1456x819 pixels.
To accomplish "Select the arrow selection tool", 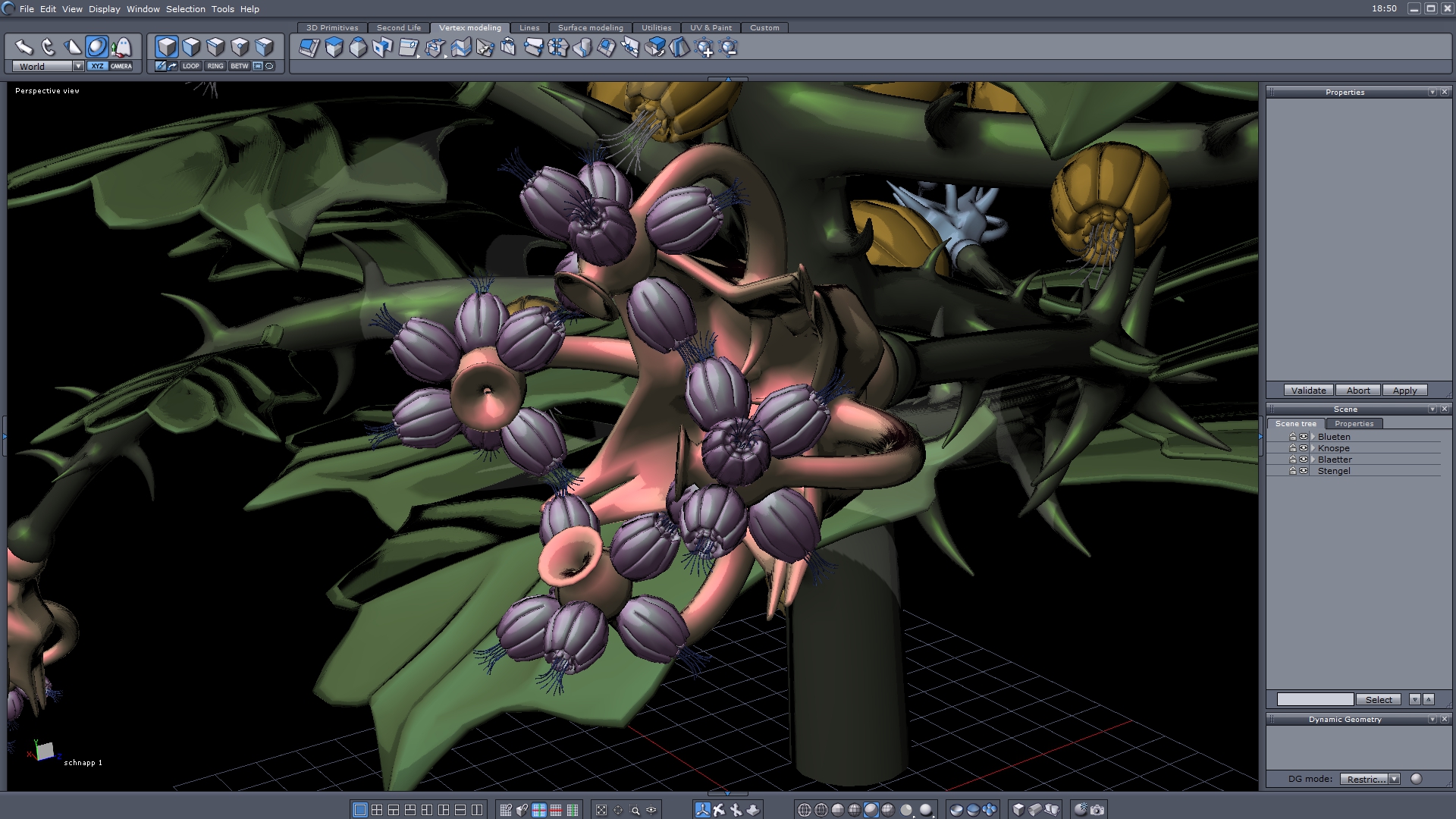I will point(24,48).
